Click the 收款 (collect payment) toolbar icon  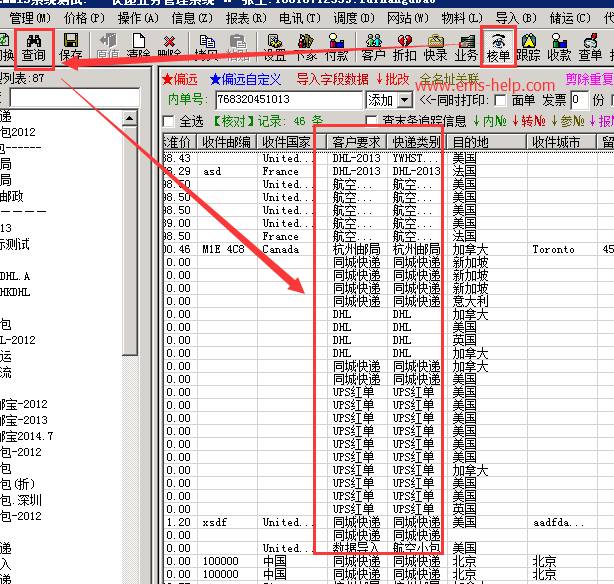[x=559, y=48]
